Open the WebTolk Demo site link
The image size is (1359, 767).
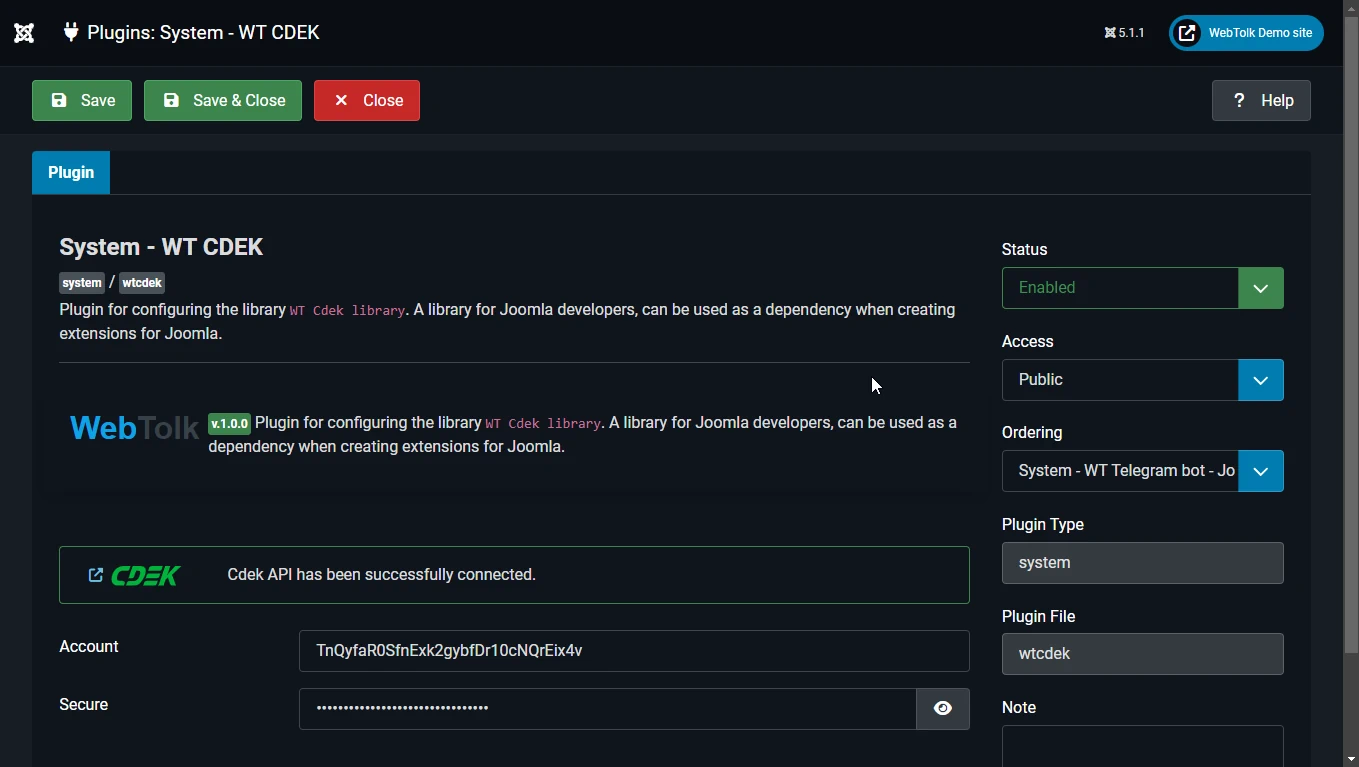coord(1246,33)
